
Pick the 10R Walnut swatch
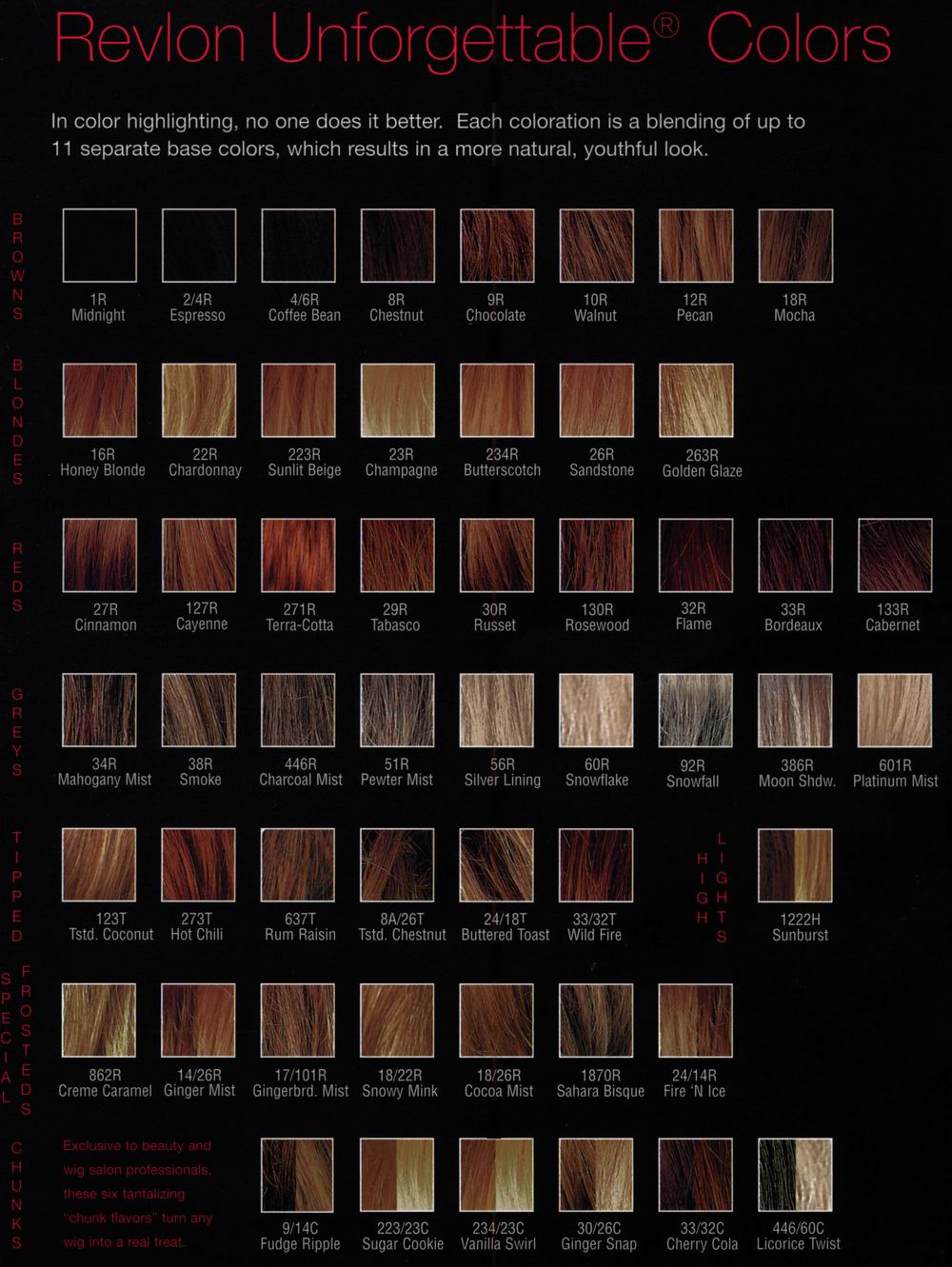[x=596, y=246]
